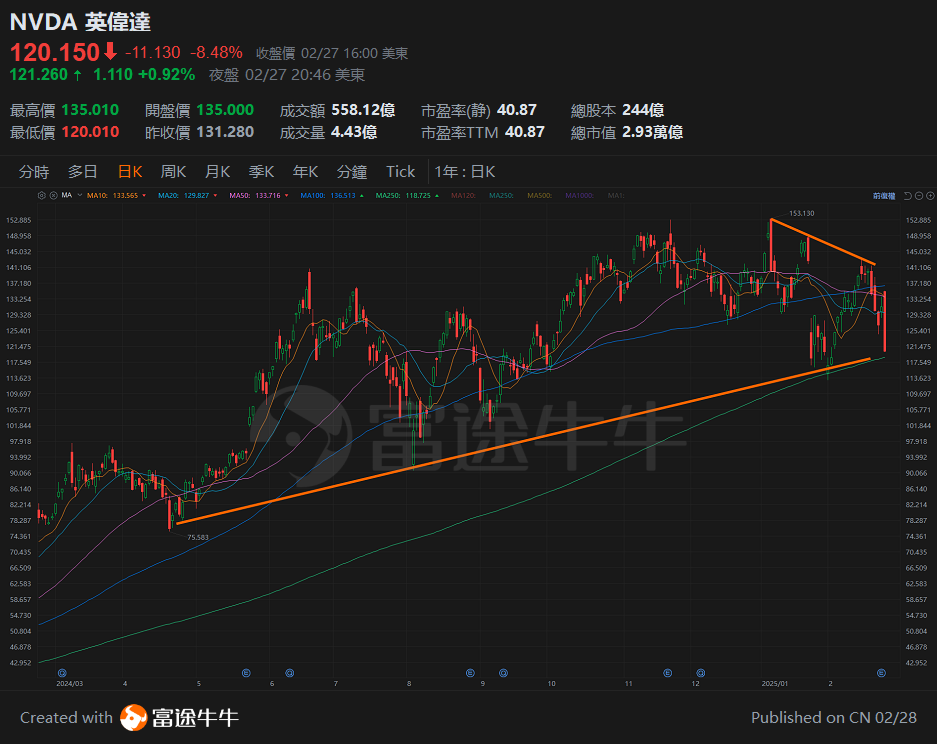Toggle the MA250 line display
The width and height of the screenshot is (937, 744).
click(x=388, y=196)
